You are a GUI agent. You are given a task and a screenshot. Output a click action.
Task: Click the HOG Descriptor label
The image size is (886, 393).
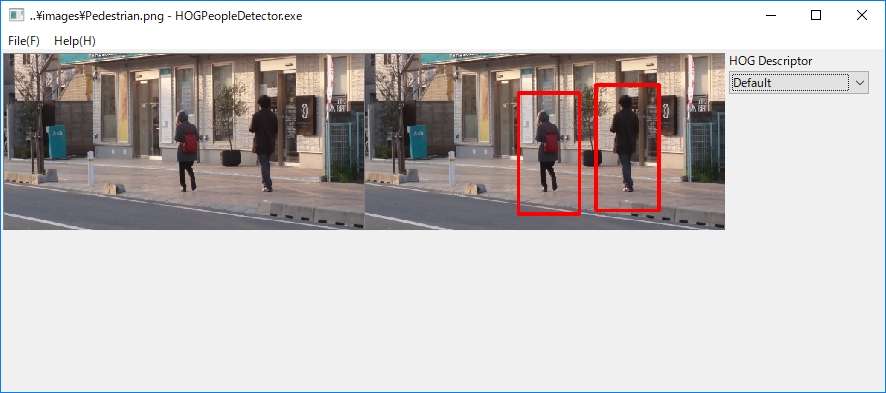(x=771, y=60)
